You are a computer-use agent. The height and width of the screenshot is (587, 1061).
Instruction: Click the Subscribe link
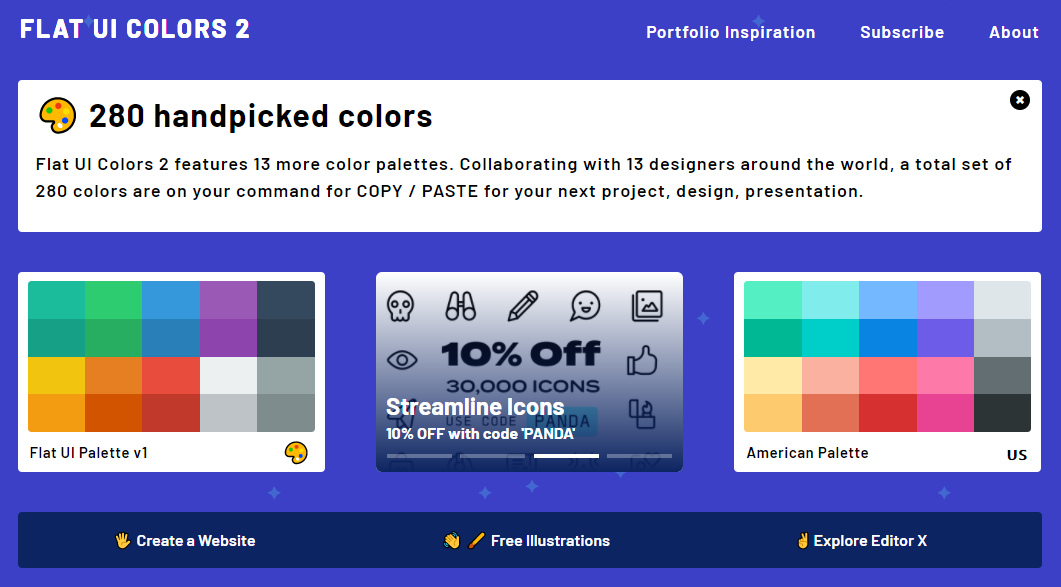click(902, 32)
